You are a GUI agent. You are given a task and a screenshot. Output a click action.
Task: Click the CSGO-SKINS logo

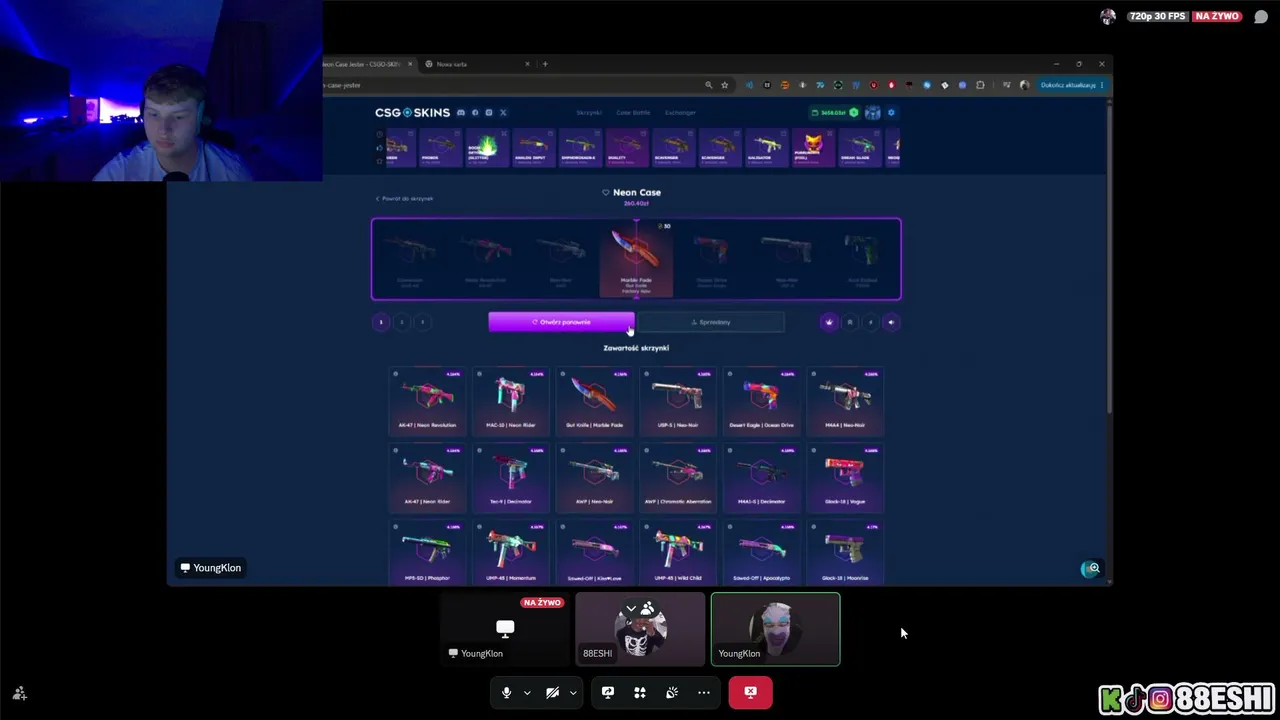(412, 113)
